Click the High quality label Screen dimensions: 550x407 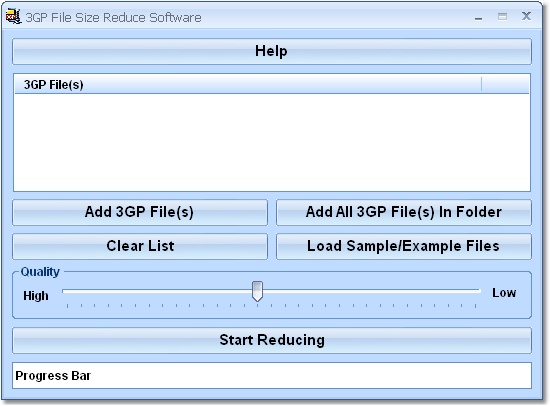(36, 296)
